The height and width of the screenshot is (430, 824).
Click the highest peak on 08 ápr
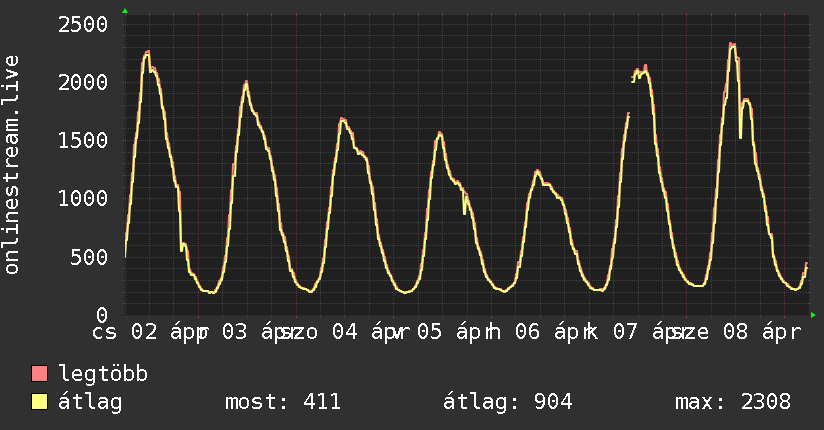click(732, 44)
